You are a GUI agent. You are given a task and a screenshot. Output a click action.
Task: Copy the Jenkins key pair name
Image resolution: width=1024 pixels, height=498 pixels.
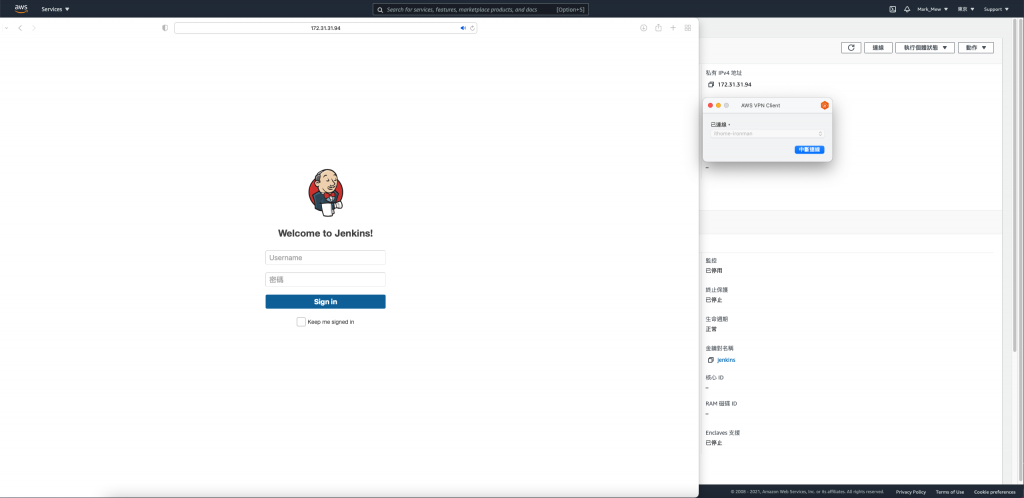[711, 360]
